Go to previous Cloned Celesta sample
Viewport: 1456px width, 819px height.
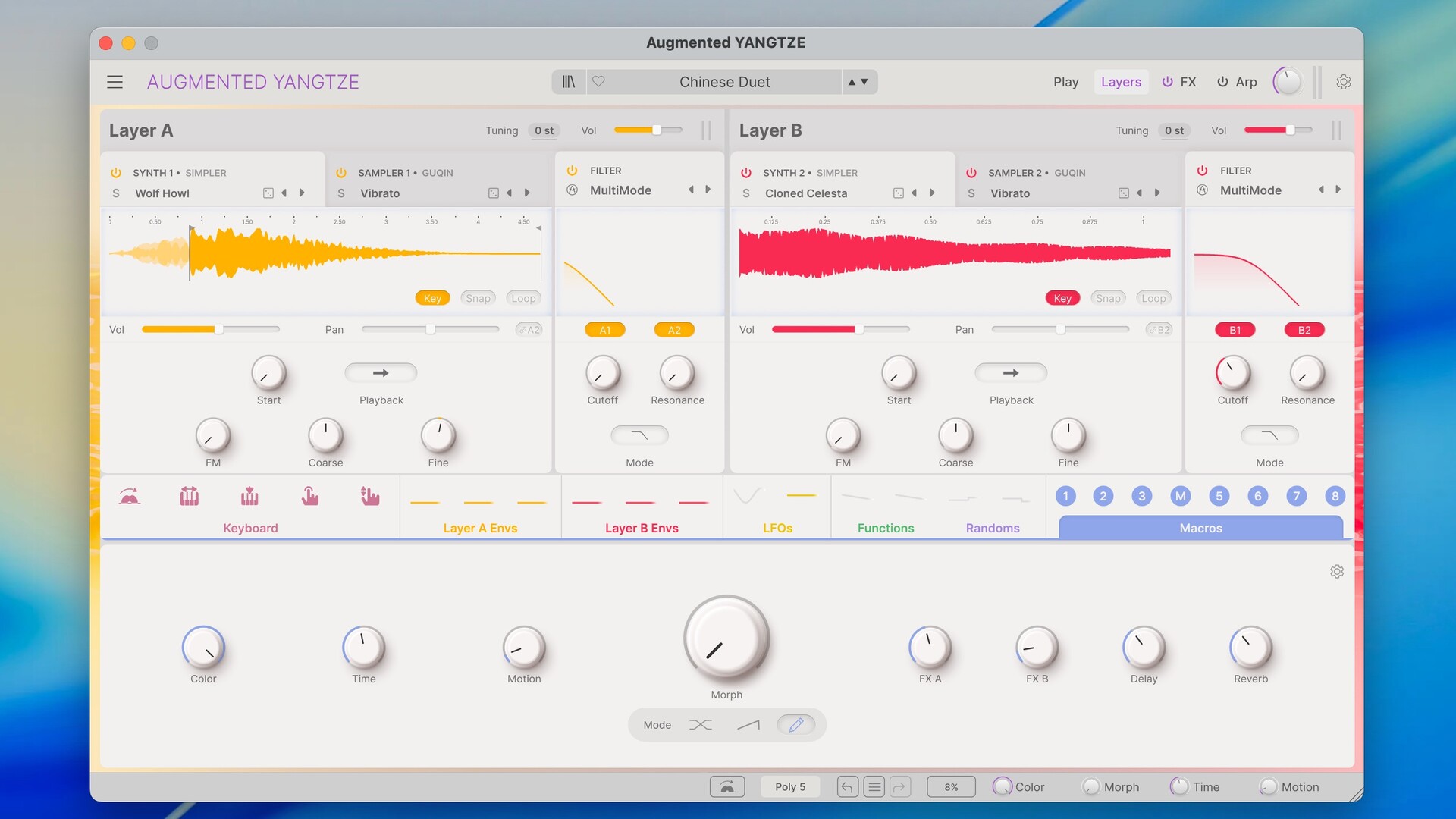(x=915, y=193)
